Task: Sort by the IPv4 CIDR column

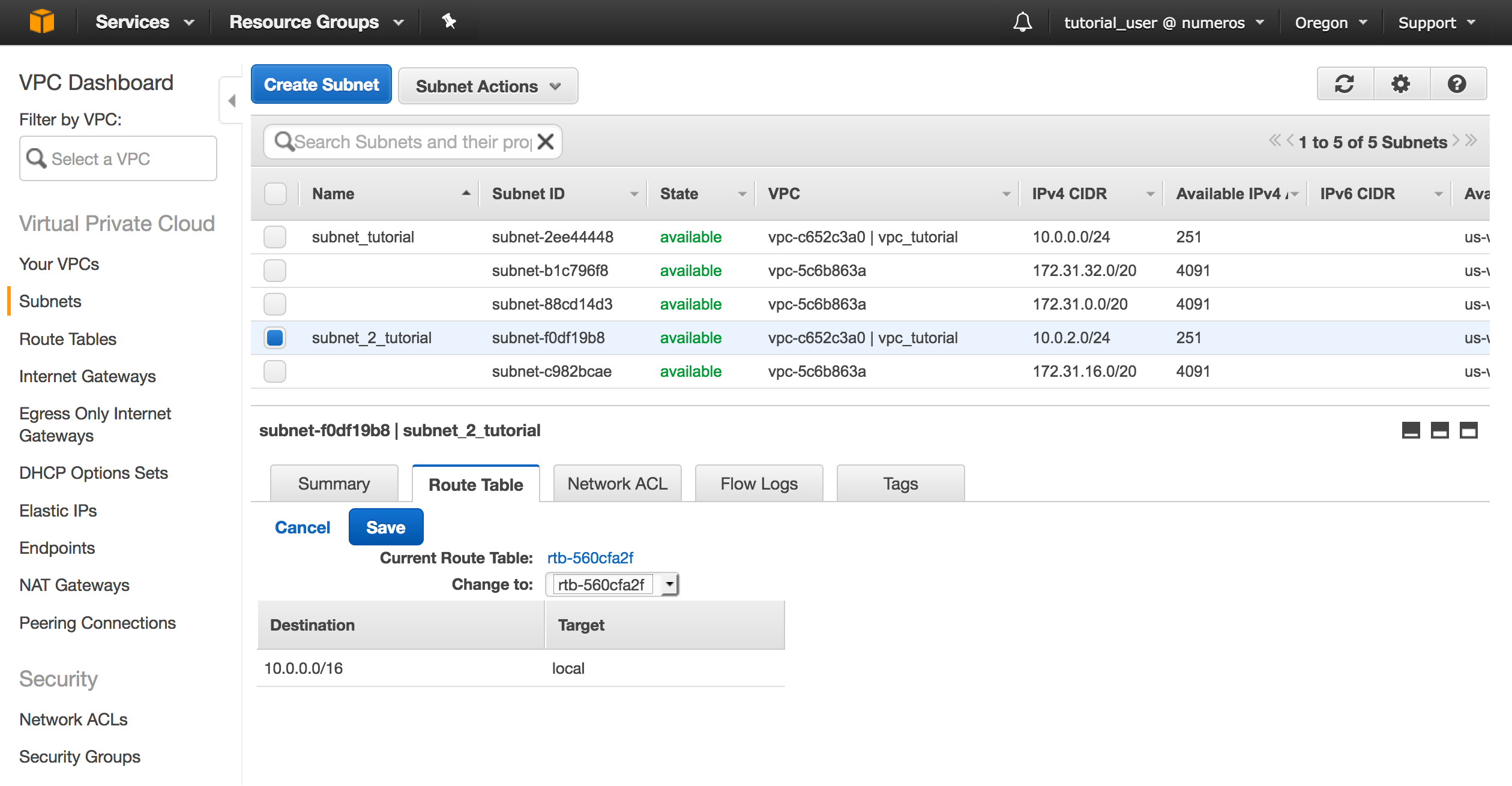Action: pyautogui.click(x=1091, y=194)
